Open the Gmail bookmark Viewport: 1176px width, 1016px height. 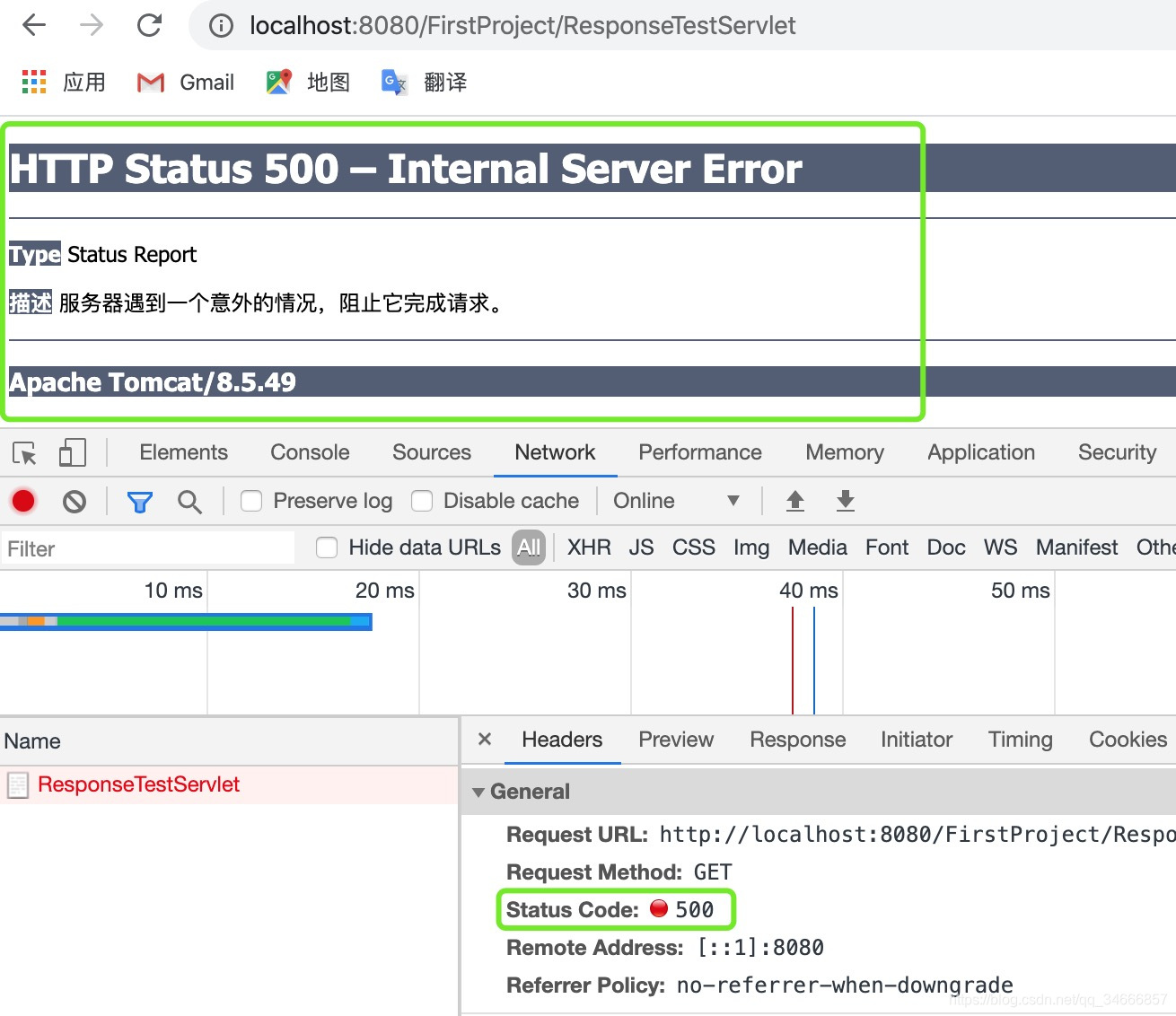pyautogui.click(x=185, y=83)
